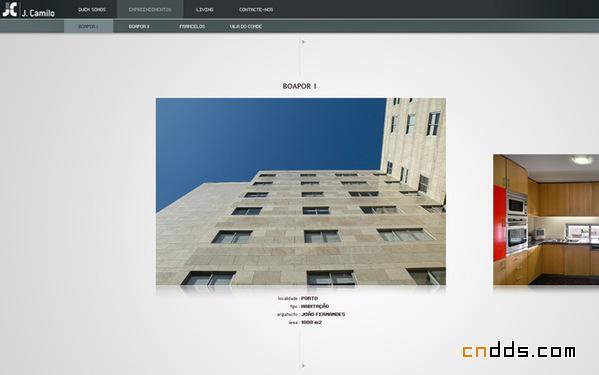599x375 pixels.
Task: Open the Empreendimentos menu item
Action: [150, 10]
